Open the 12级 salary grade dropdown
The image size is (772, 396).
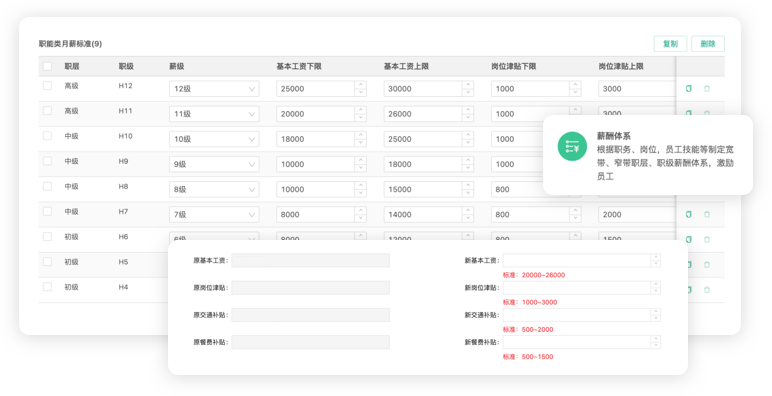coord(214,89)
